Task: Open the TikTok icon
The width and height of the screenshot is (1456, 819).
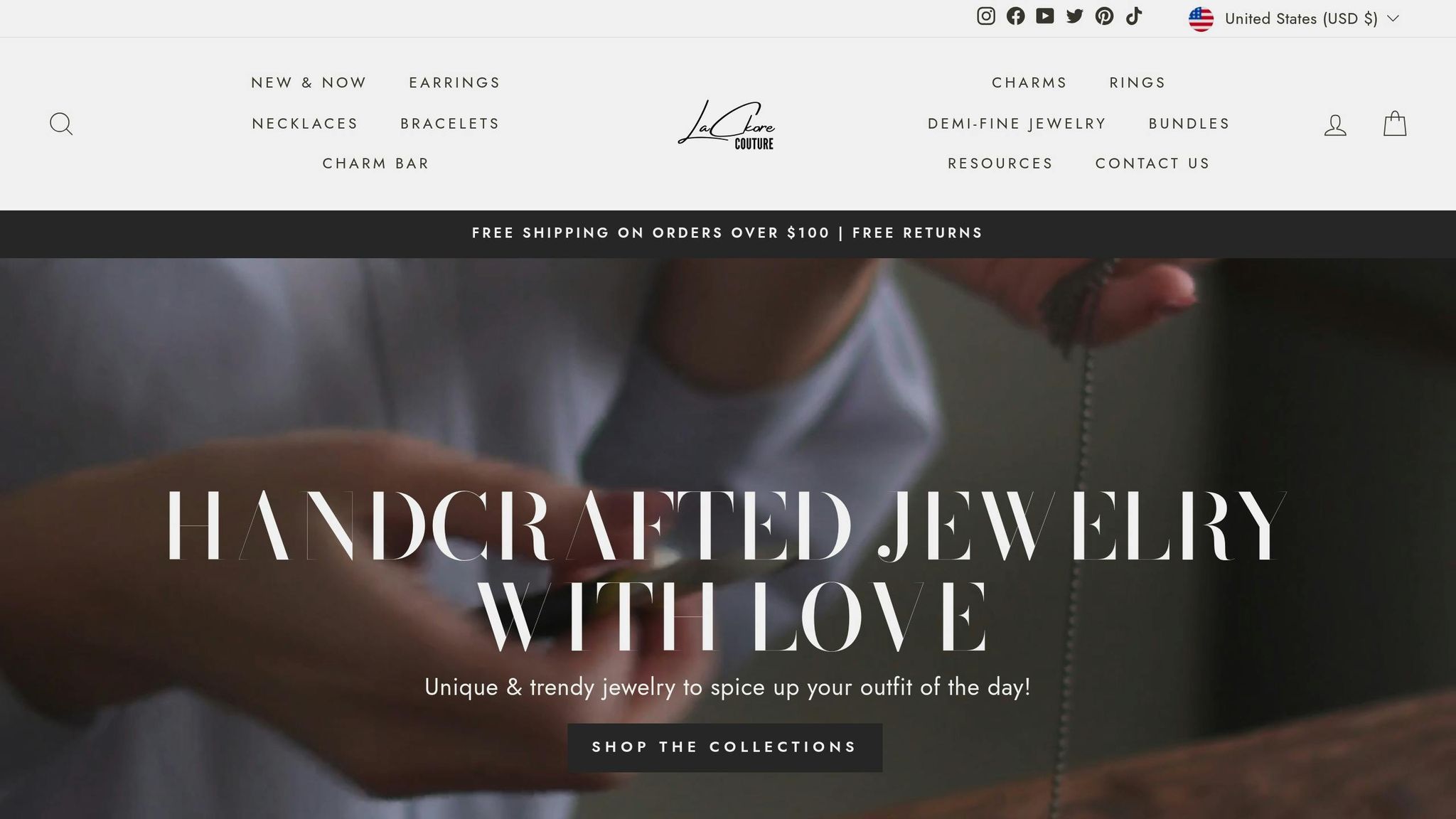Action: point(1134,16)
